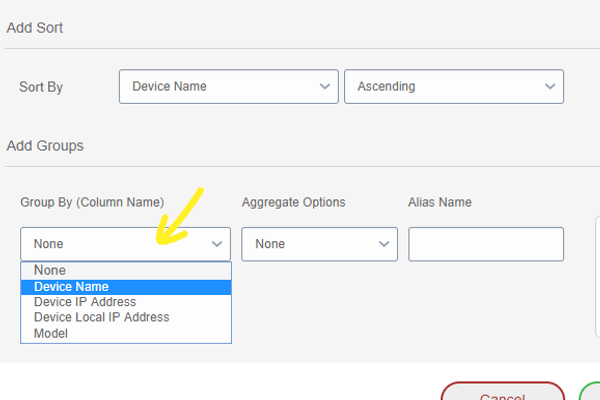Image resolution: width=600 pixels, height=400 pixels.
Task: Open the Sort By column combo showing Device Name
Action: [x=229, y=87]
